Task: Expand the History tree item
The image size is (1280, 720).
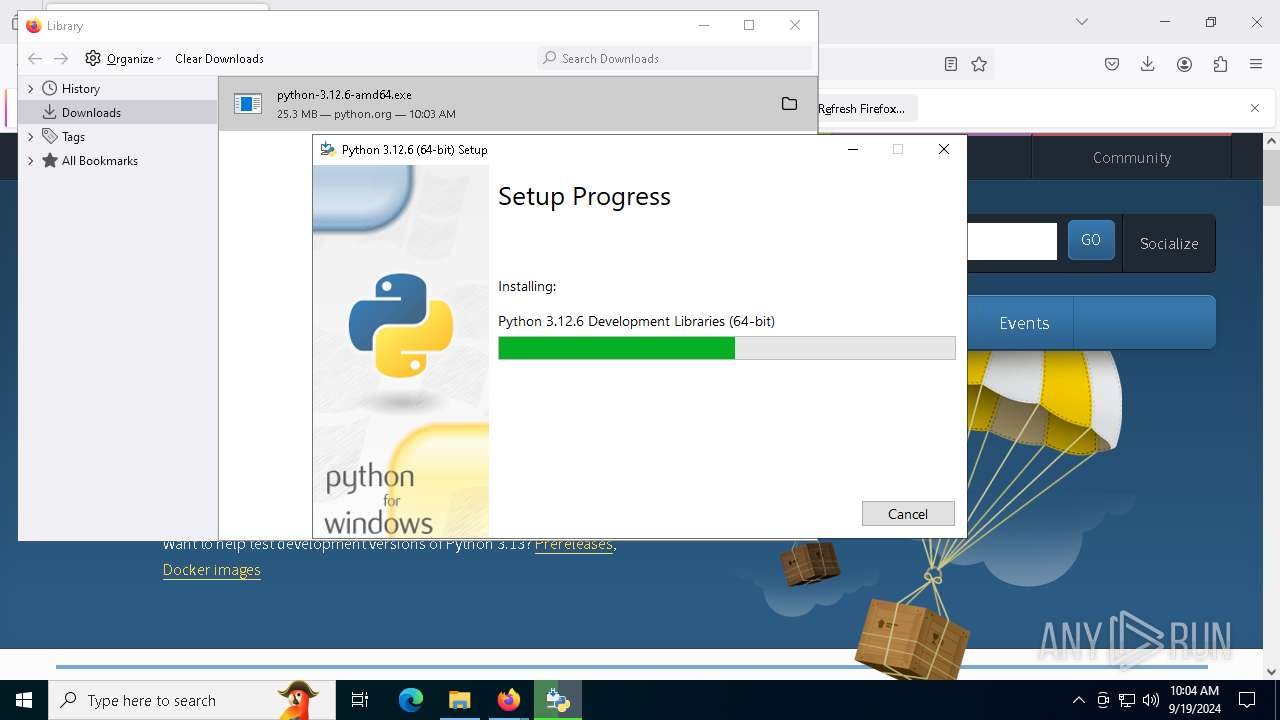Action: tap(30, 88)
